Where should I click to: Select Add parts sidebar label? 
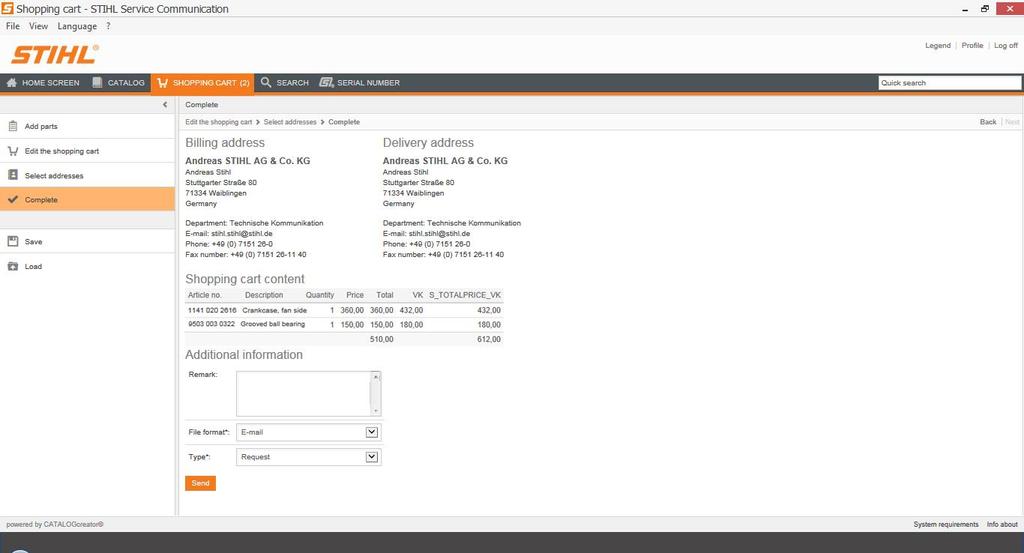(x=41, y=127)
